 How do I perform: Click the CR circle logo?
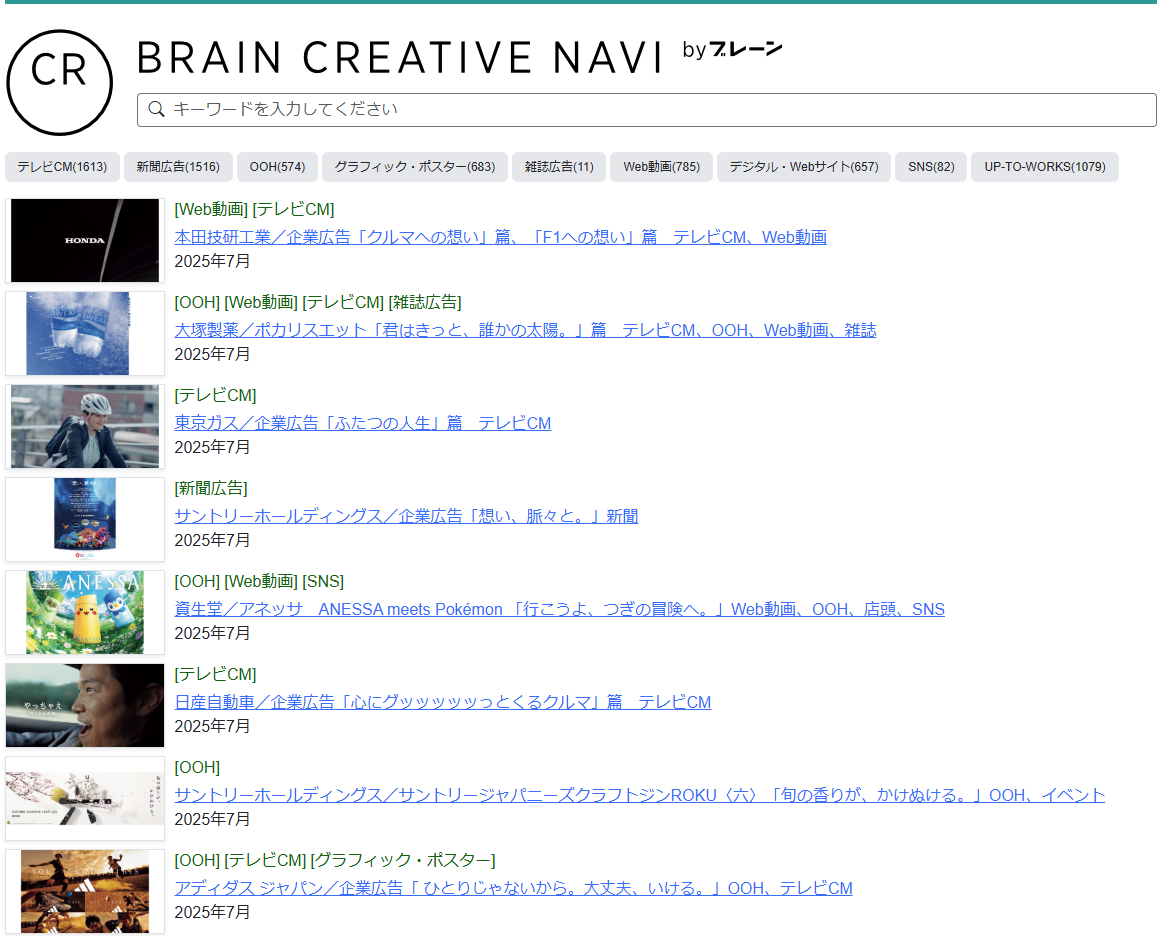59,82
